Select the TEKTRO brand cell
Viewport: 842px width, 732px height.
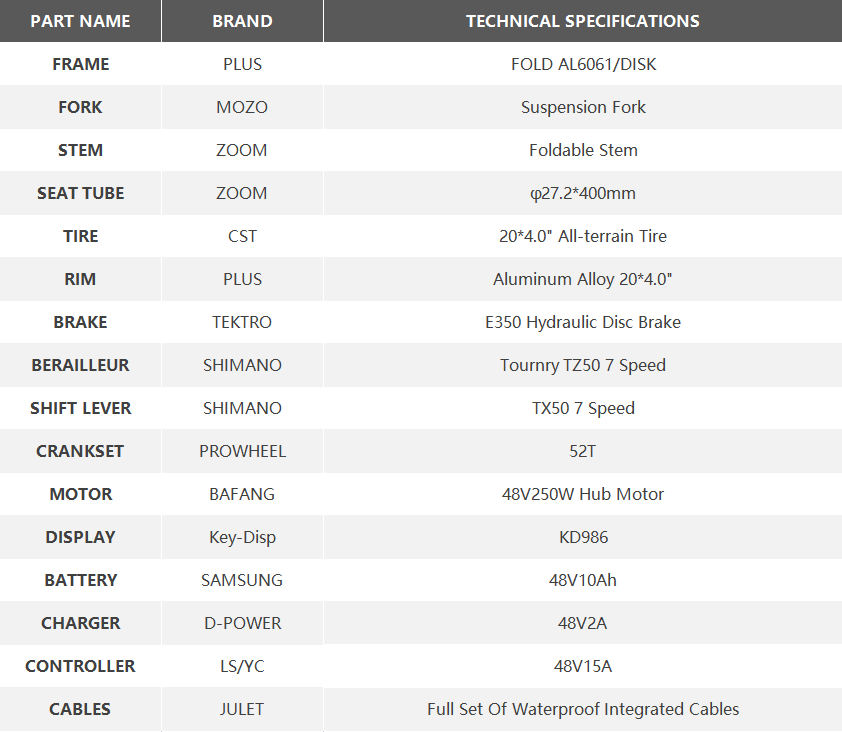pyautogui.click(x=242, y=322)
